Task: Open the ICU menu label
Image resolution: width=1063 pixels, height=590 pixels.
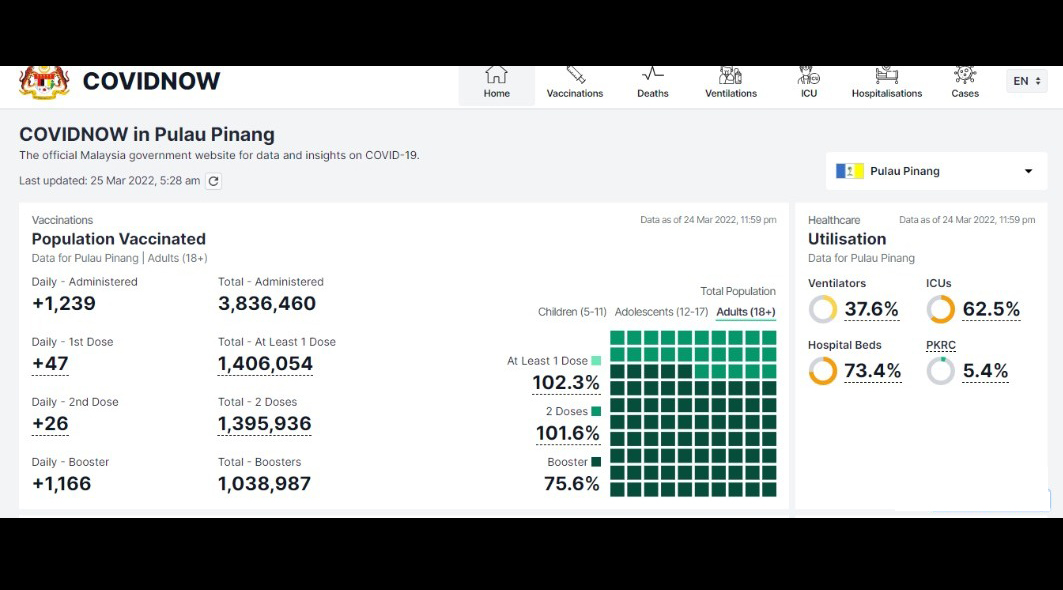Action: pos(809,94)
